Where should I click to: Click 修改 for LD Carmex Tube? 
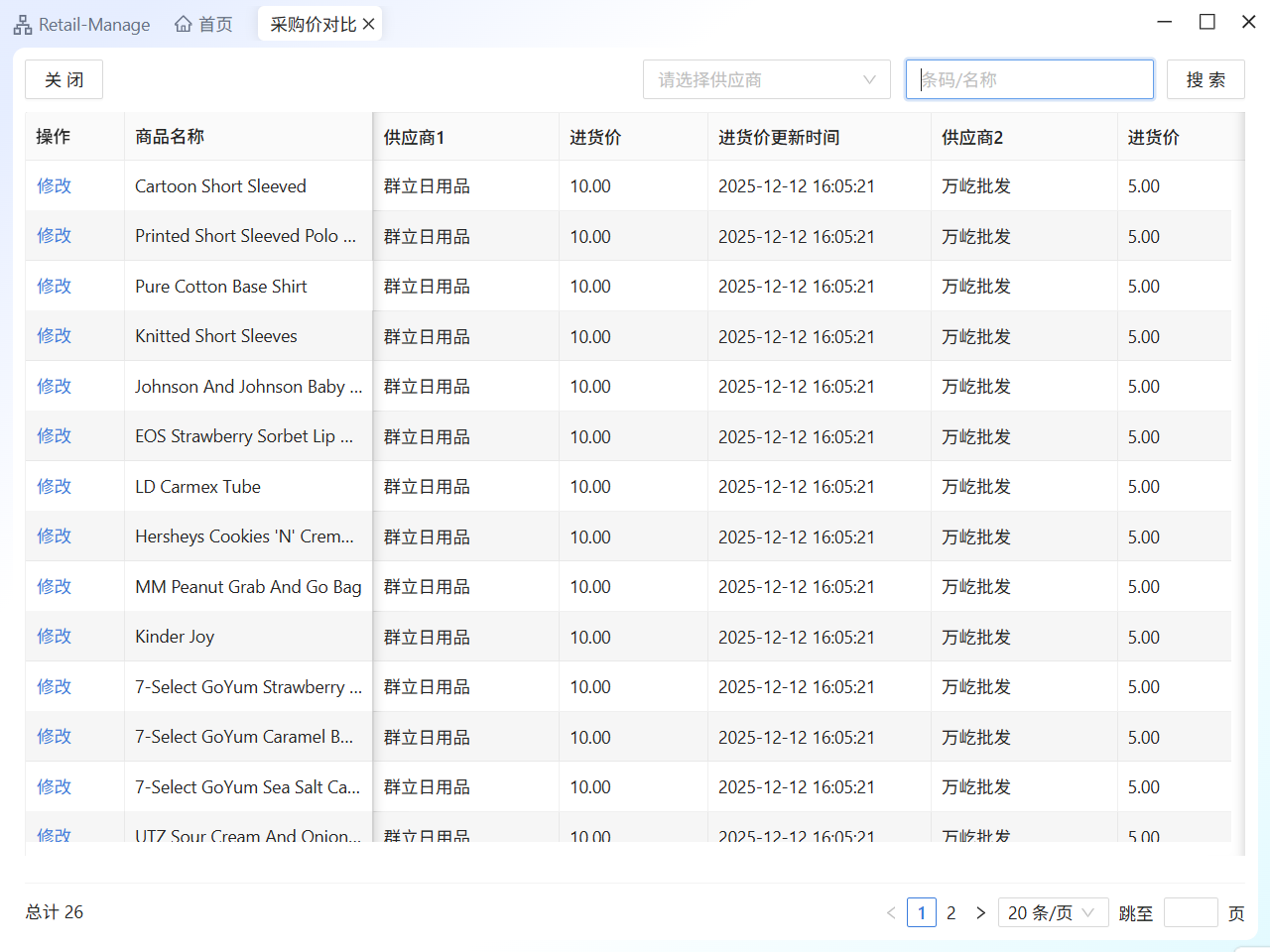55,486
